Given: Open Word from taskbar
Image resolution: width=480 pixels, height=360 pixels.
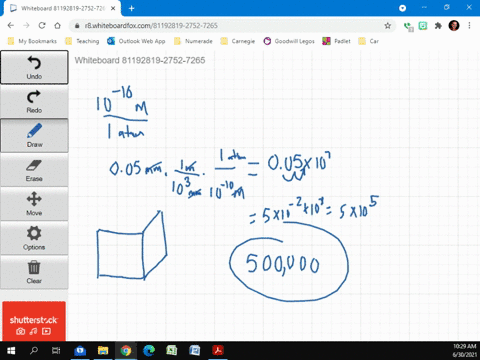Looking at the screenshot, I should [x=195, y=351].
